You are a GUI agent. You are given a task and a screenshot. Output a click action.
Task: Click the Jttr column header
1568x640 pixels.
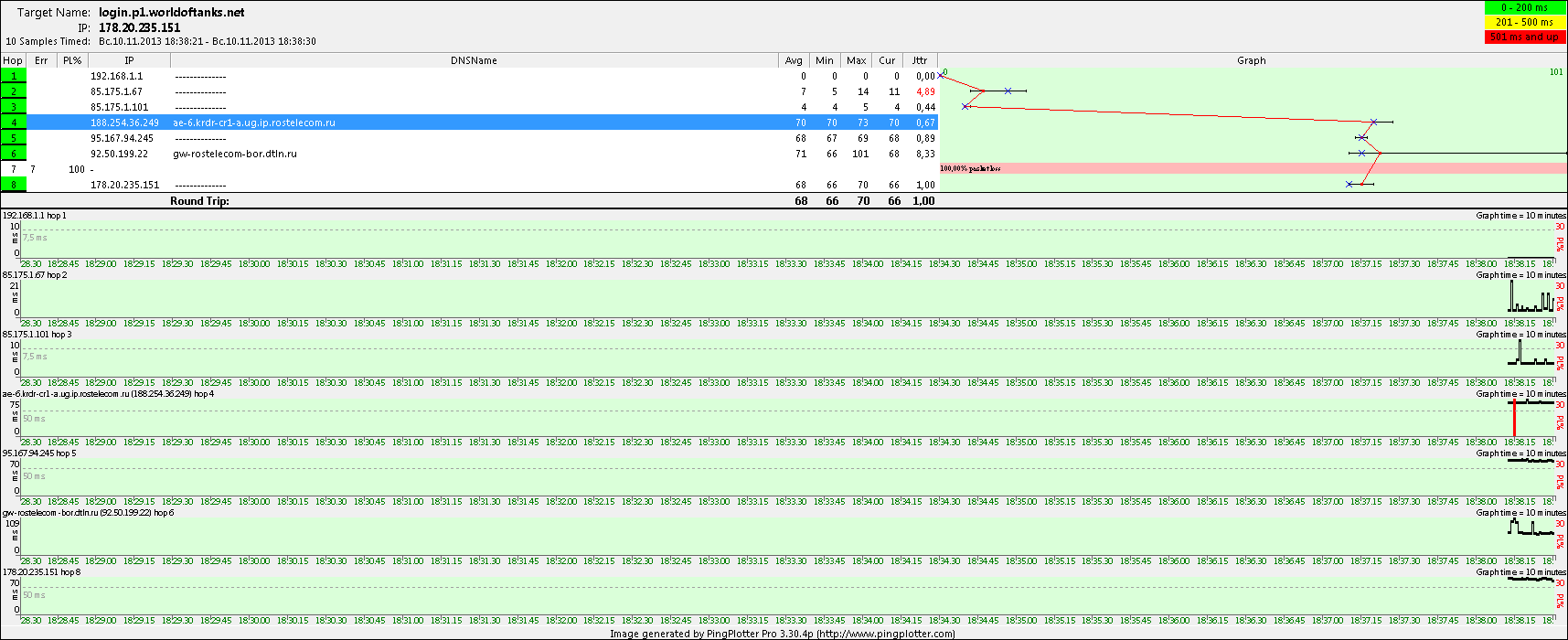920,60
